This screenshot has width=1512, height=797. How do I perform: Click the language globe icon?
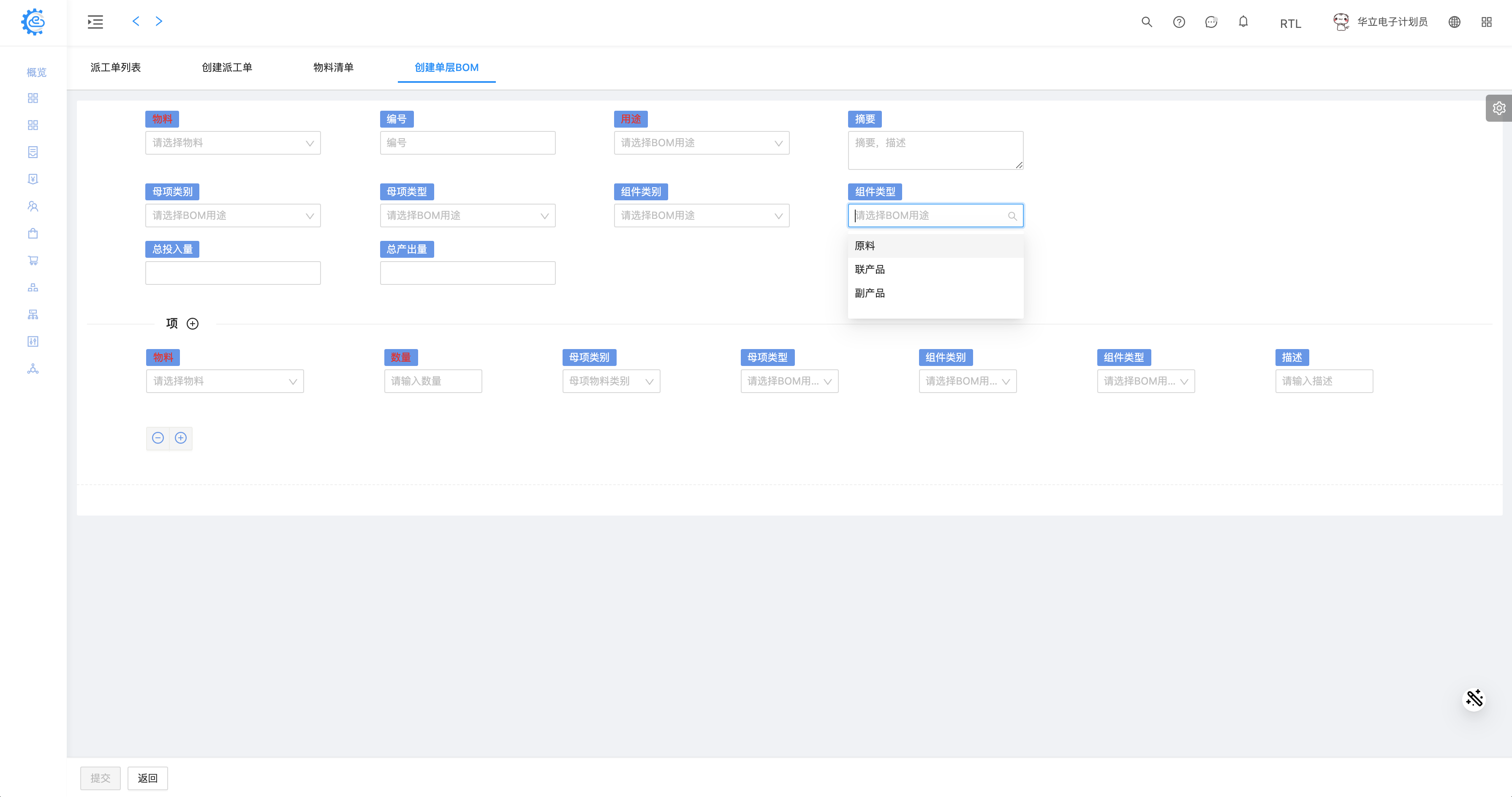1454,22
